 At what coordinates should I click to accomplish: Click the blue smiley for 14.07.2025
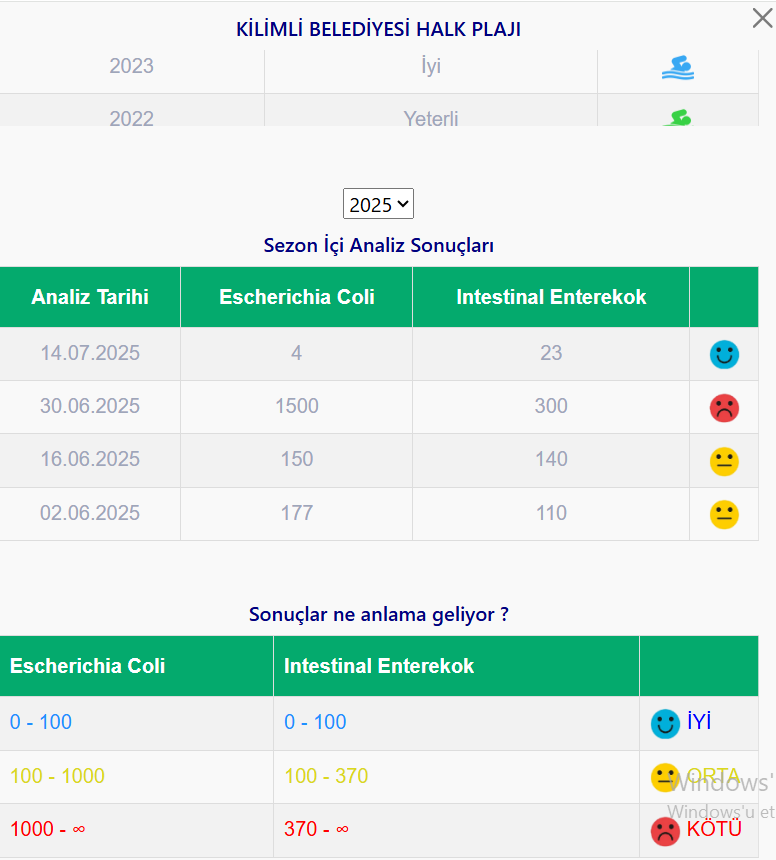pos(724,354)
